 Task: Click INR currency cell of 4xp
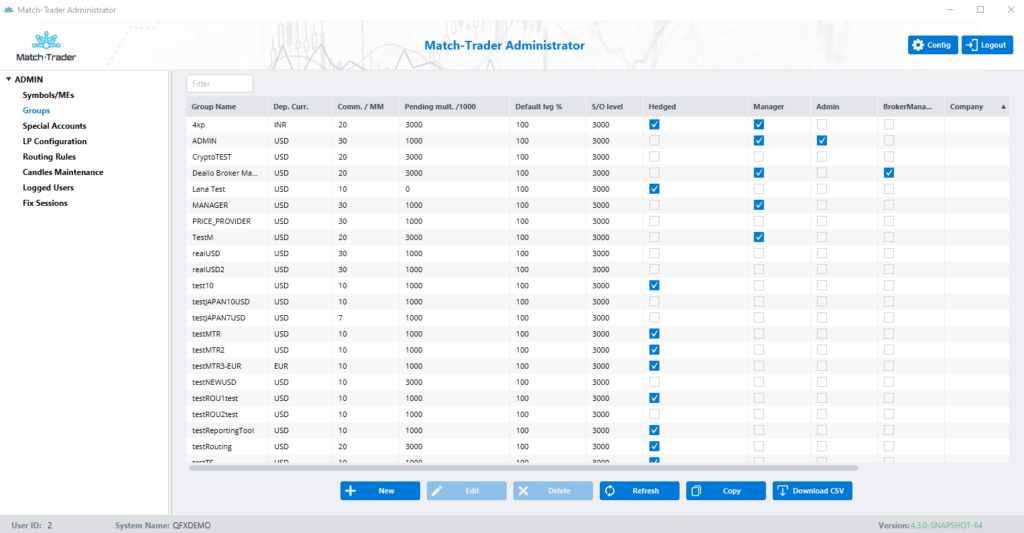pos(280,125)
